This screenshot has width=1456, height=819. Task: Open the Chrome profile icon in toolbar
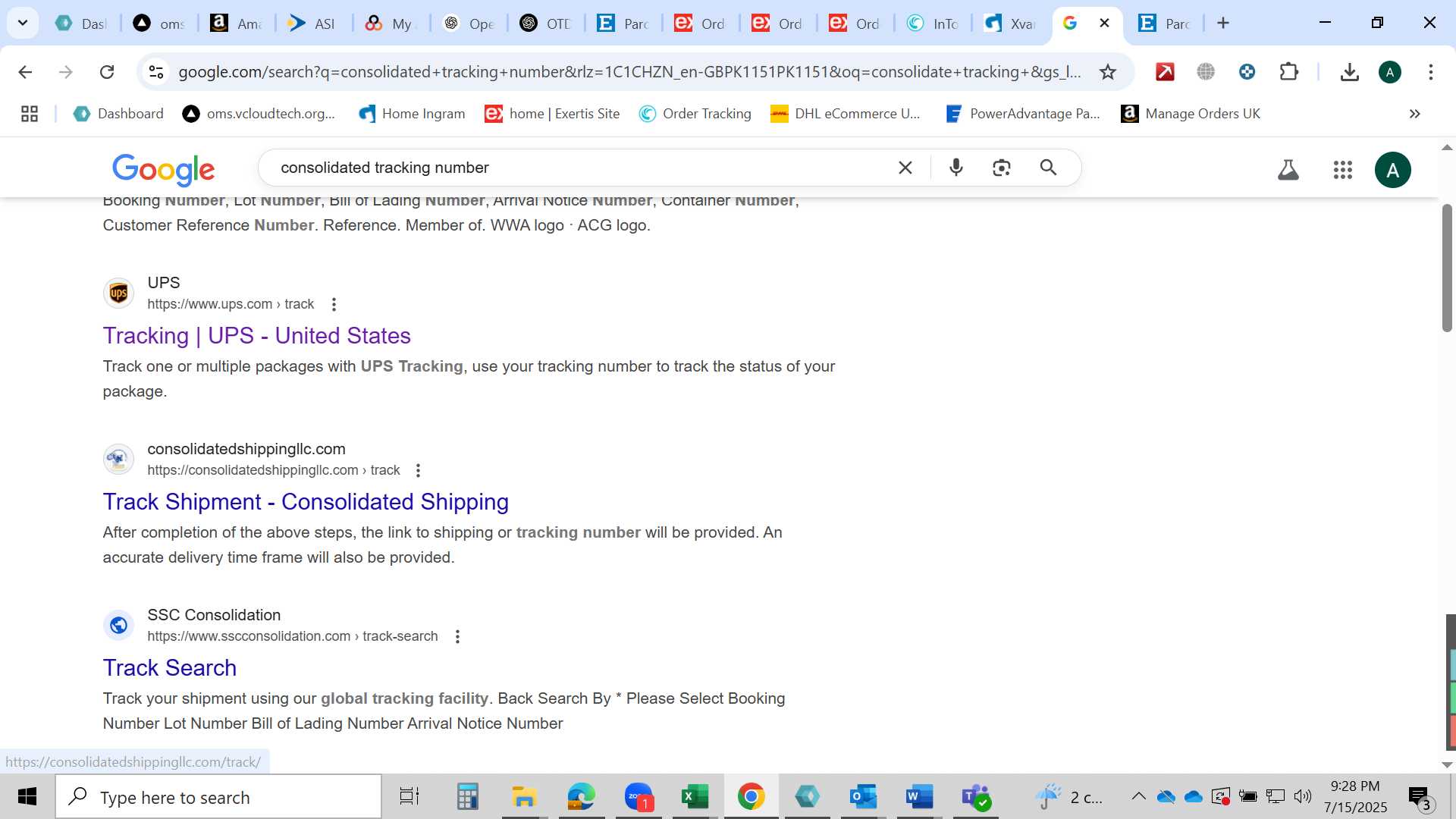coord(1390,72)
